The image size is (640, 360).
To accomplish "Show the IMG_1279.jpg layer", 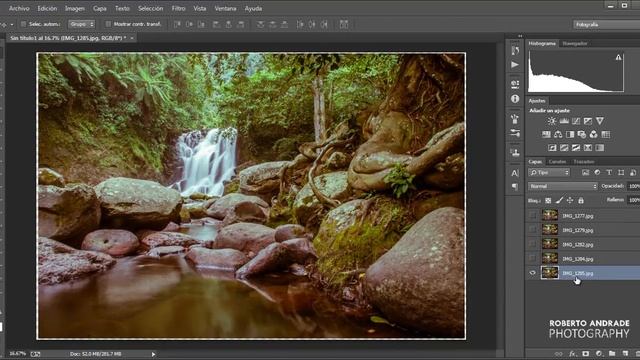I will [532, 230].
